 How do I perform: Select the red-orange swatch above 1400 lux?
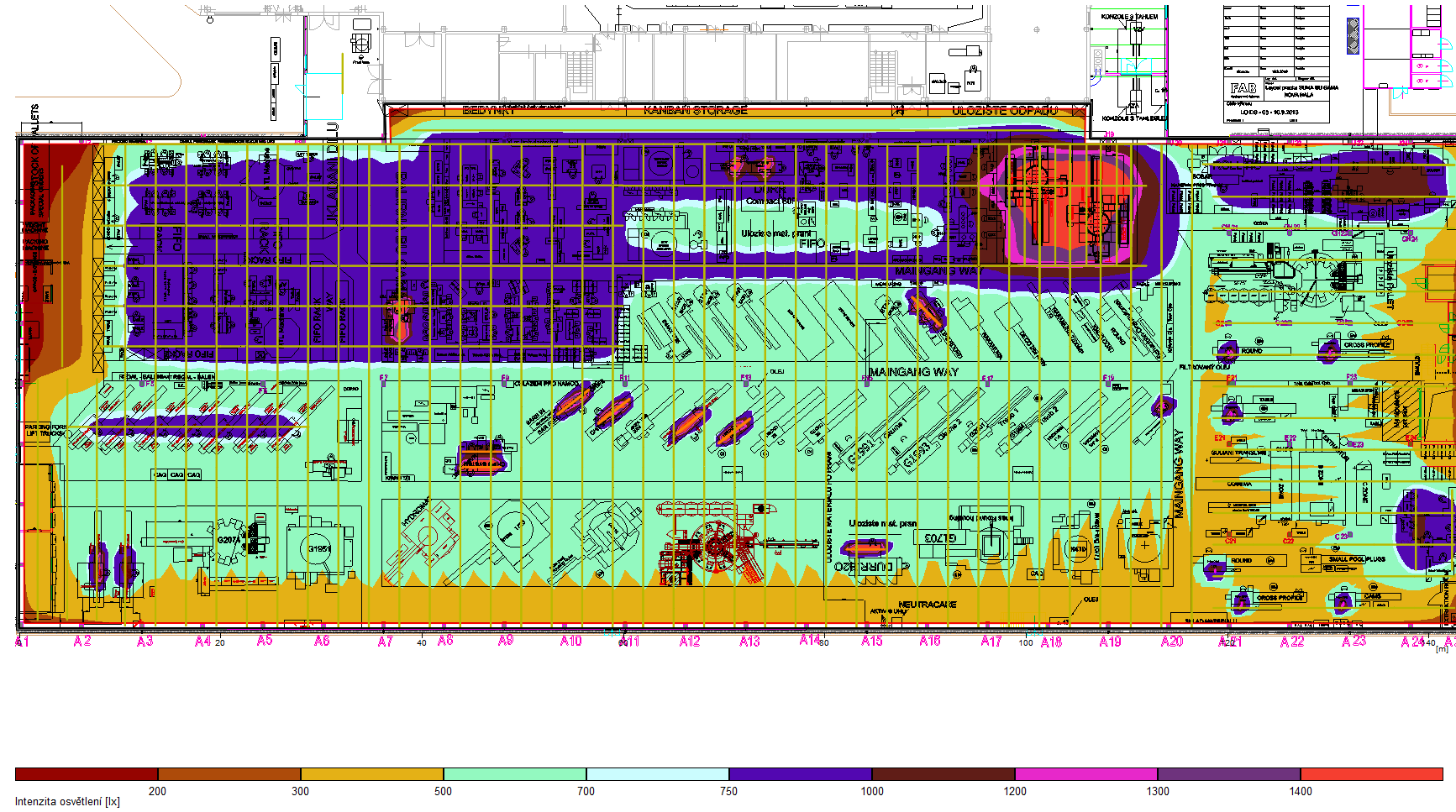(x=1372, y=774)
